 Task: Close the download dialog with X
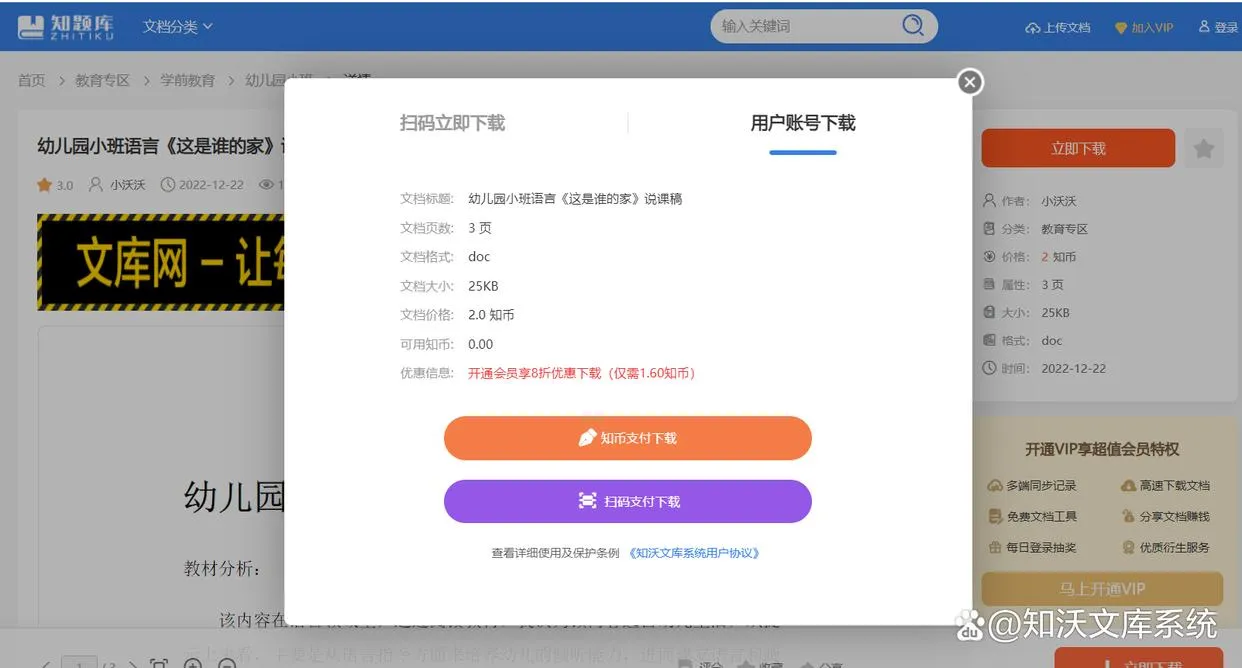(969, 82)
